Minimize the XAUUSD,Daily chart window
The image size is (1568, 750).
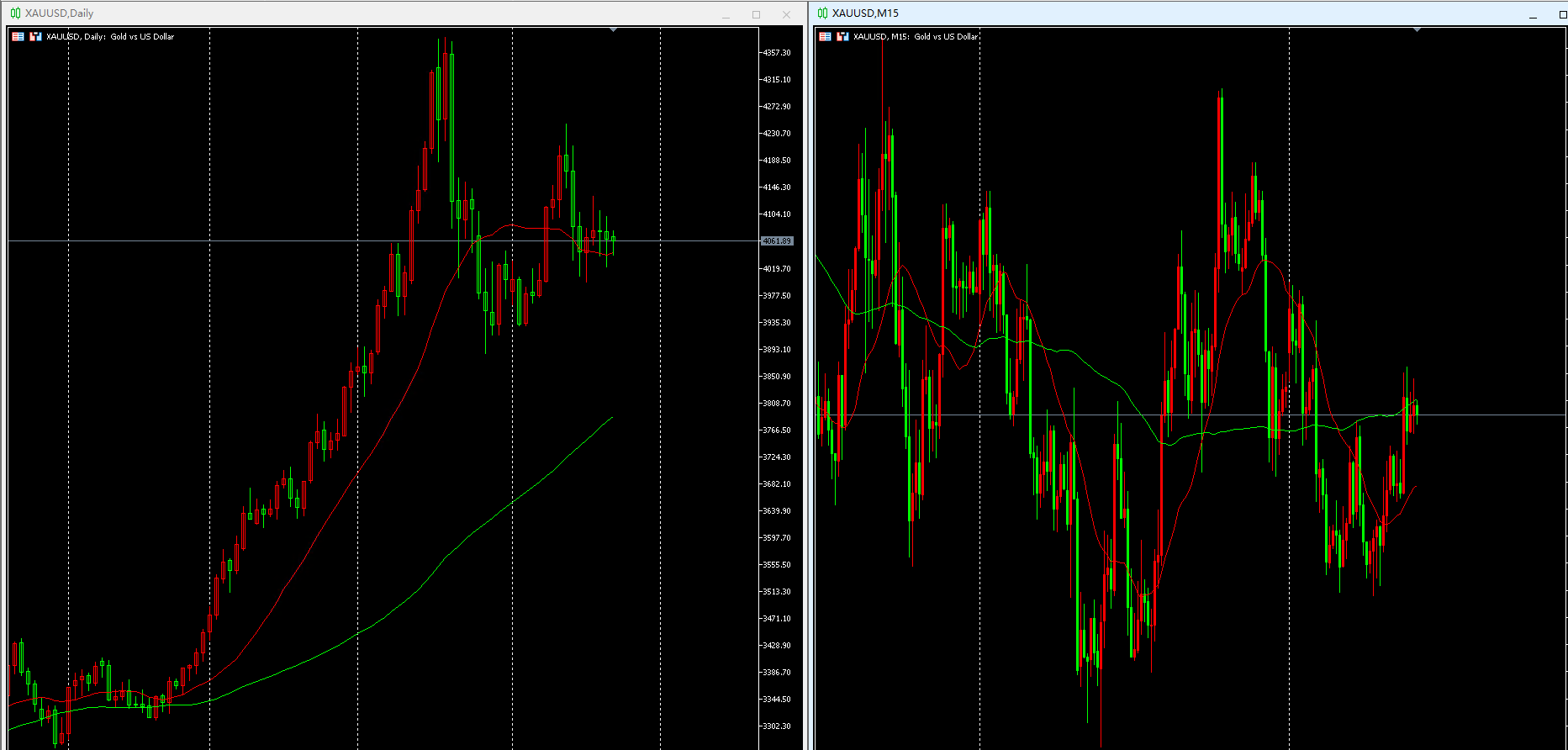pyautogui.click(x=726, y=14)
